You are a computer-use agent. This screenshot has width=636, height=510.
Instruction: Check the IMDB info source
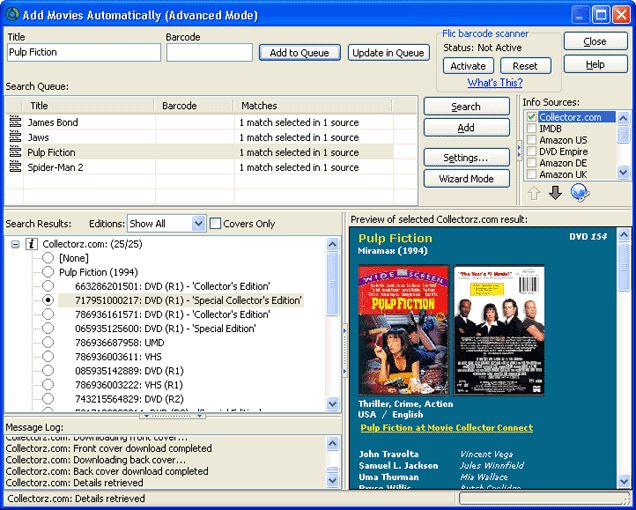[531, 129]
